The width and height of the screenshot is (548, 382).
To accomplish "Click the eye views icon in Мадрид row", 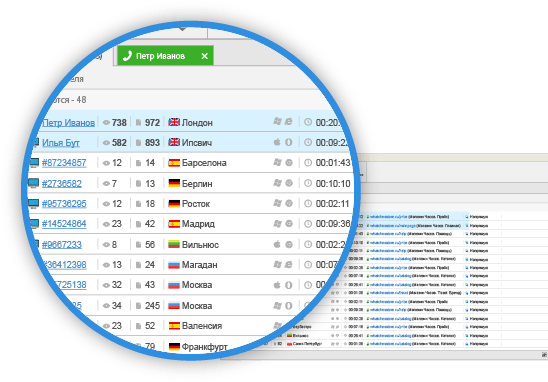I will coord(106,224).
